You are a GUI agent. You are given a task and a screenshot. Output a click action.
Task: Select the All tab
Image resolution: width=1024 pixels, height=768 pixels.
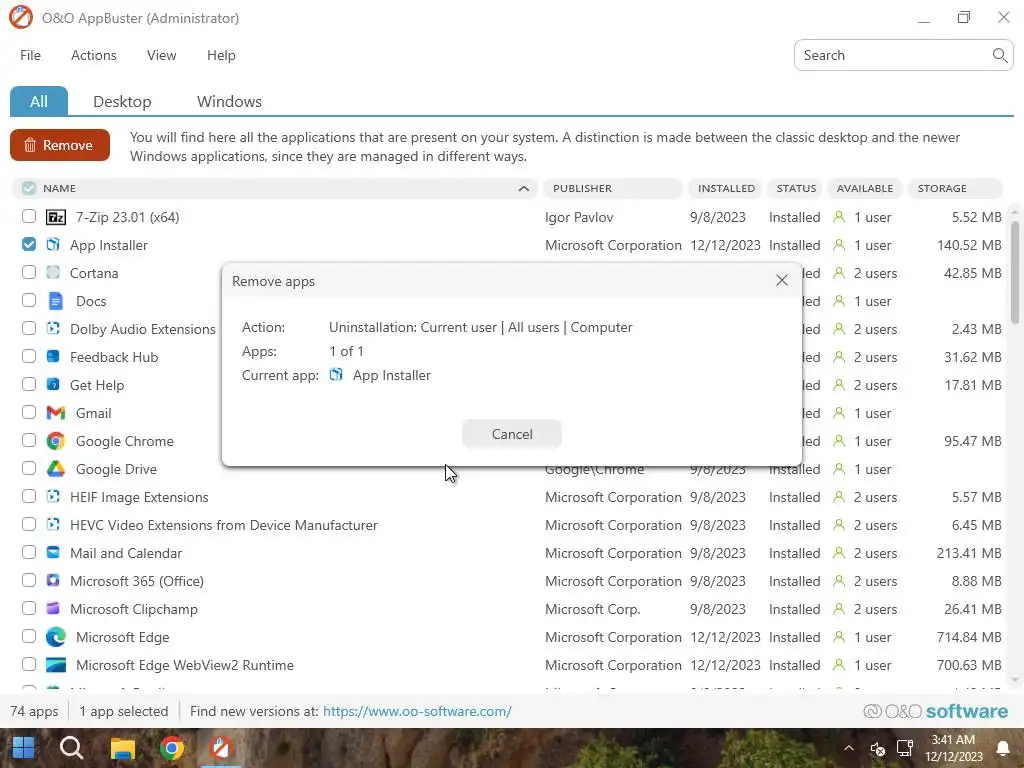point(39,101)
